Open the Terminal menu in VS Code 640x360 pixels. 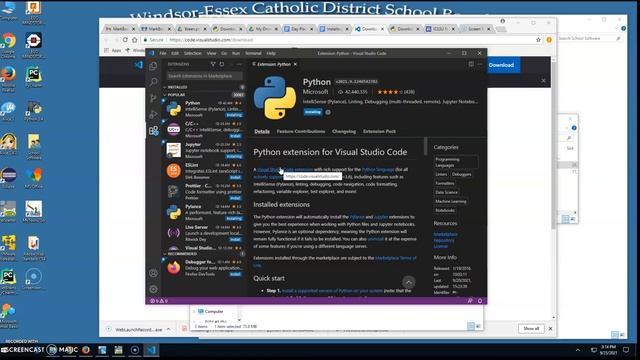[253, 53]
